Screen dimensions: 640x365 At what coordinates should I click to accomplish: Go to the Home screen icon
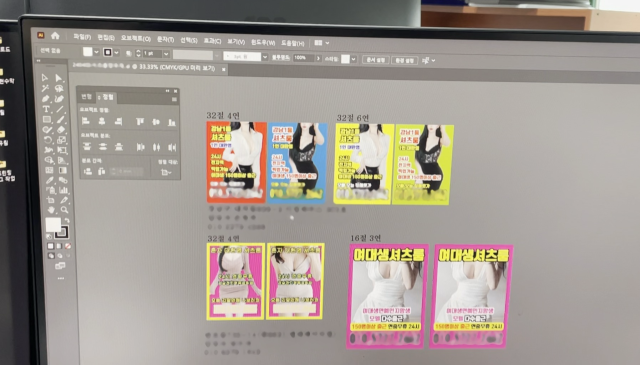point(55,36)
